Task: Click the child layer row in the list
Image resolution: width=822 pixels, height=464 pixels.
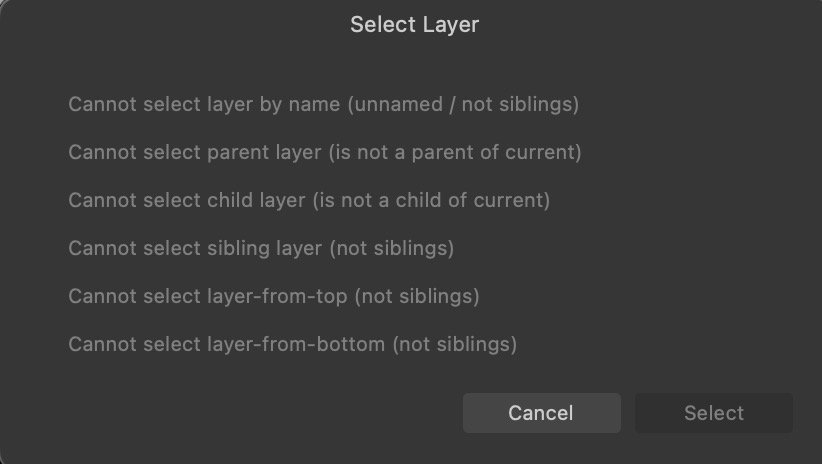Action: click(x=309, y=201)
